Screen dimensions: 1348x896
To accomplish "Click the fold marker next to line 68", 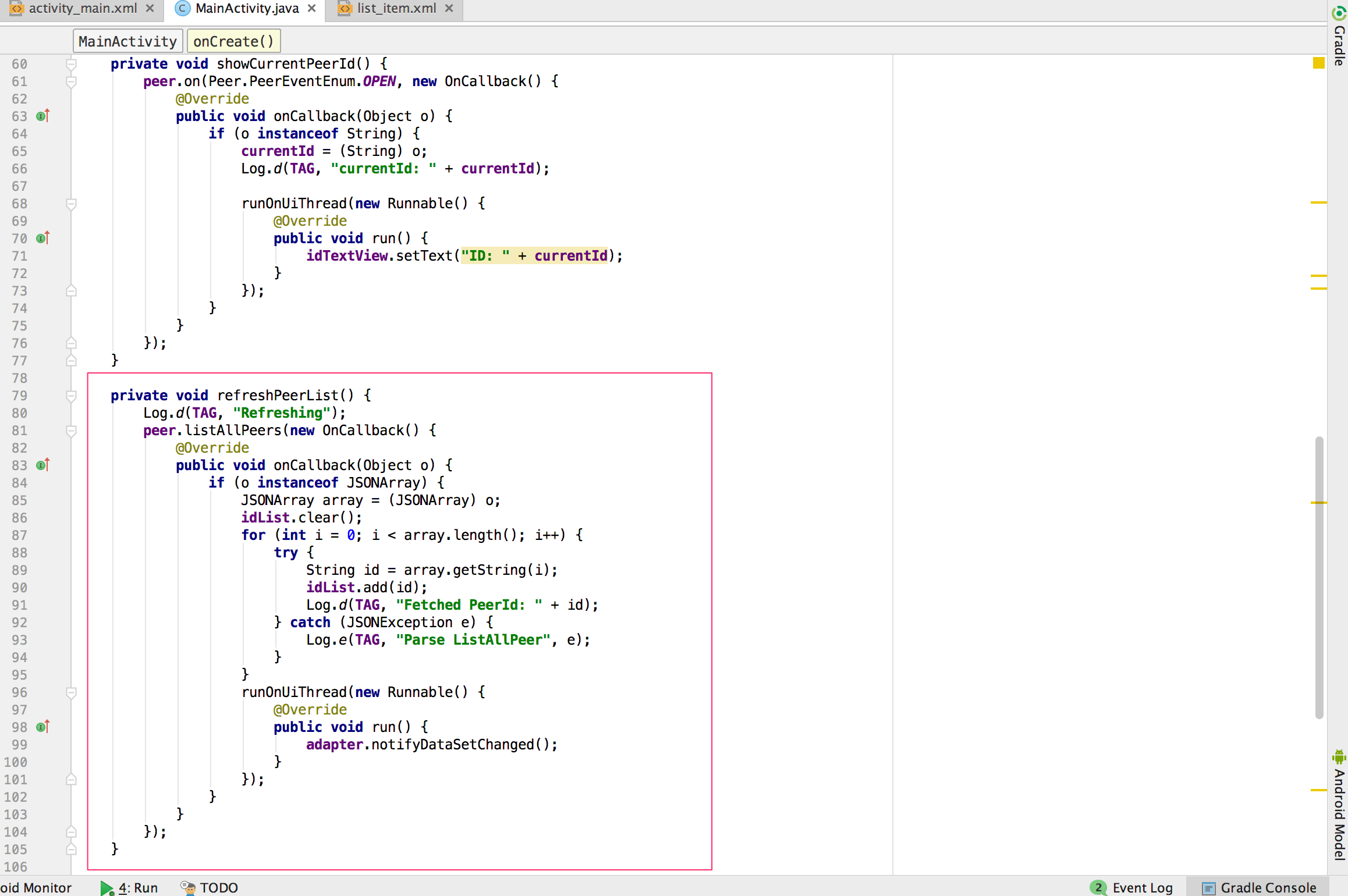I will pyautogui.click(x=71, y=204).
